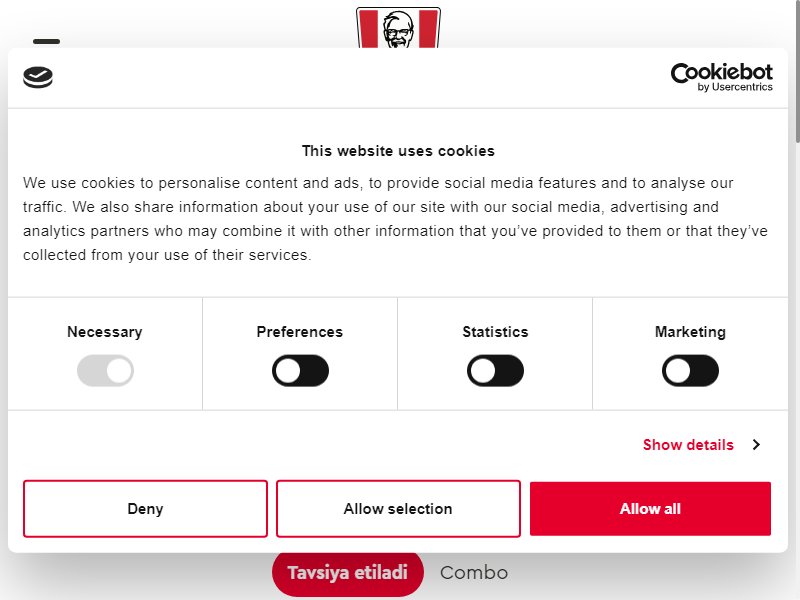Click the Deny button
The image size is (800, 600).
[145, 508]
